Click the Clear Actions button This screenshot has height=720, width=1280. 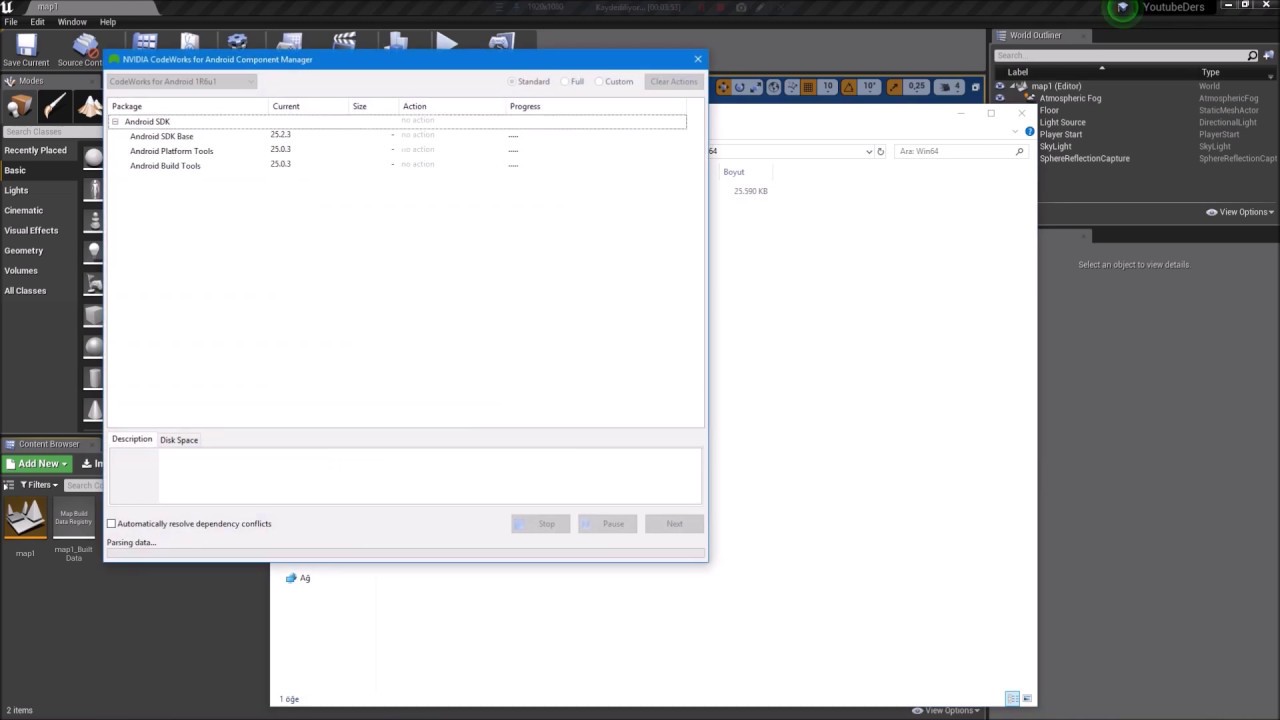[673, 82]
